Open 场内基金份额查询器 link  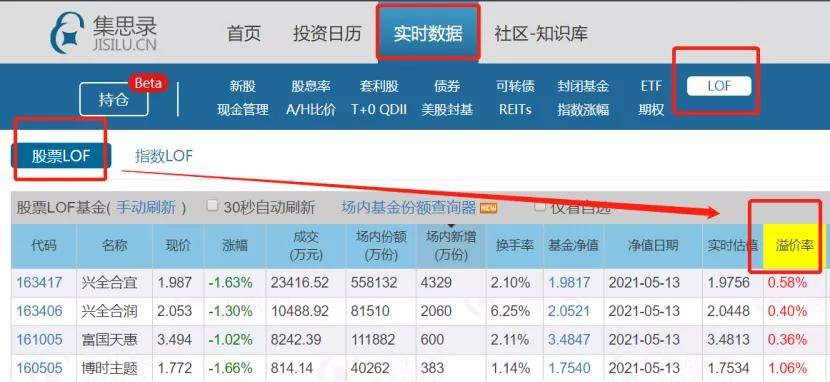409,207
